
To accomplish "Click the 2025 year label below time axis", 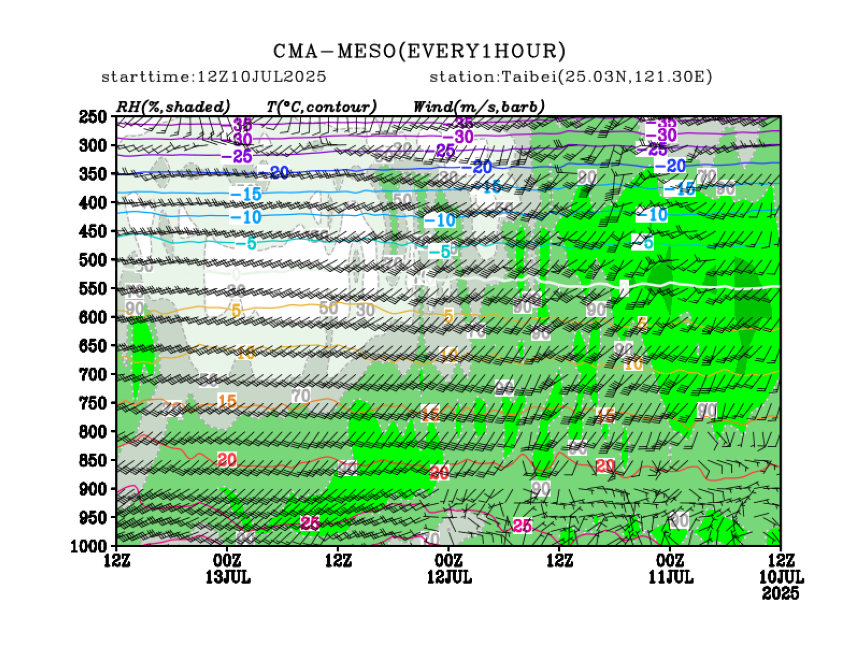I will 781,593.
